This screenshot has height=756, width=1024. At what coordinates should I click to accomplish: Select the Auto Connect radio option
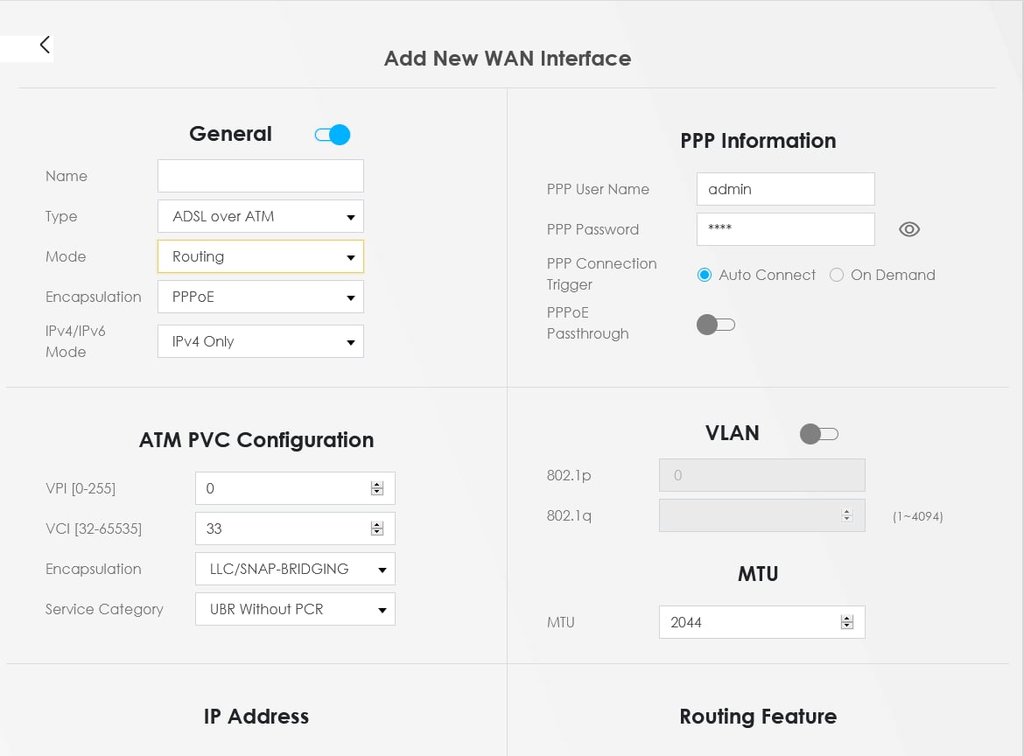tap(704, 275)
